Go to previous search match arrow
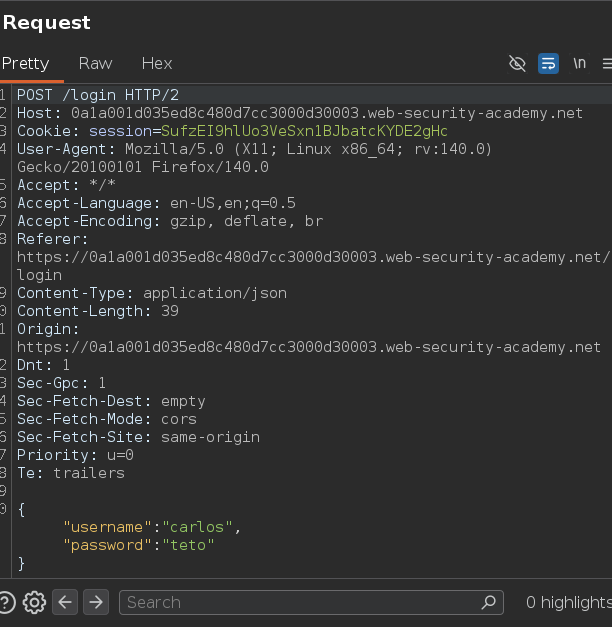 [65, 602]
